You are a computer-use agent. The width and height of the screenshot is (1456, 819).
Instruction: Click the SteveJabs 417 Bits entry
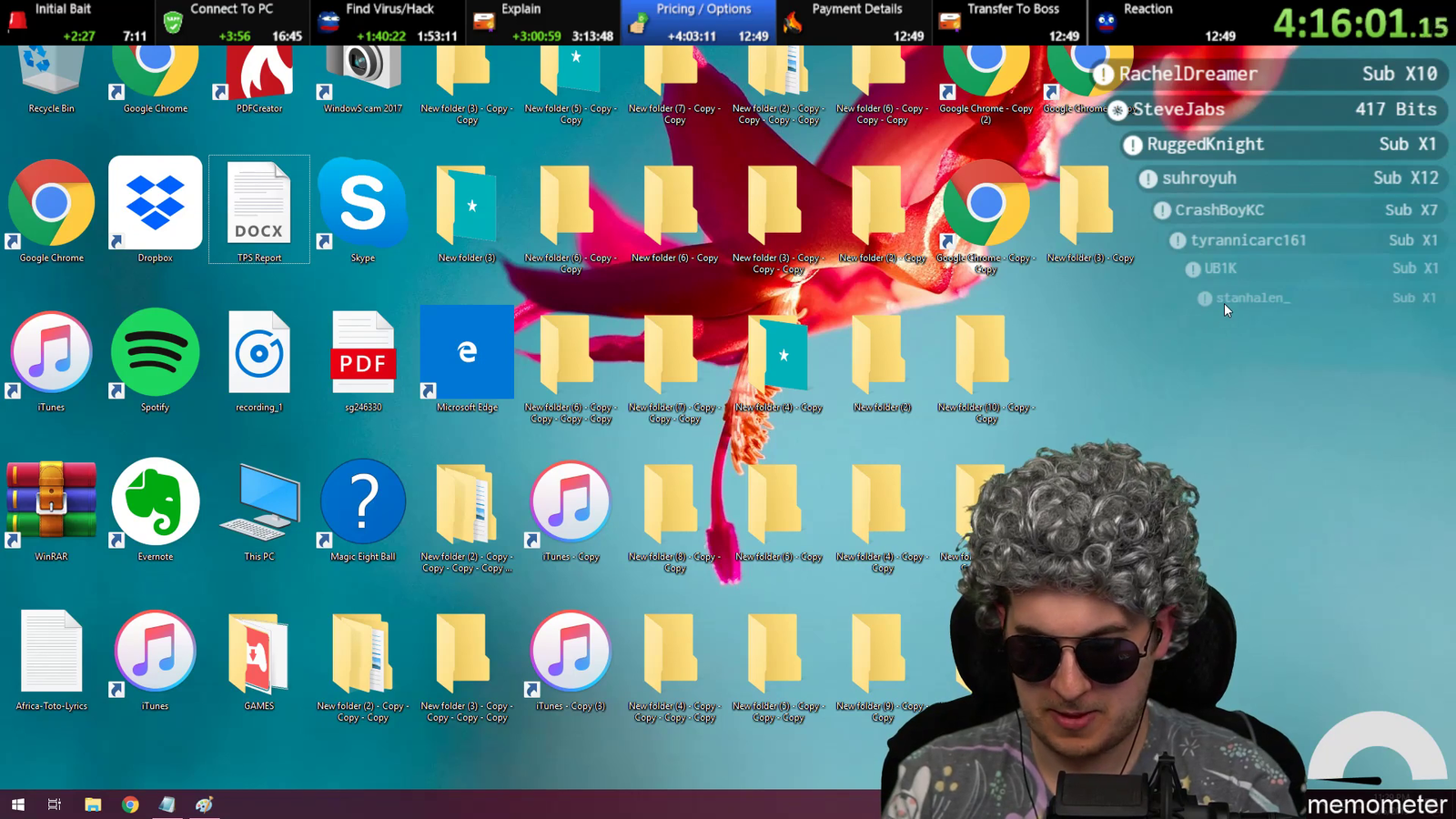click(1278, 109)
